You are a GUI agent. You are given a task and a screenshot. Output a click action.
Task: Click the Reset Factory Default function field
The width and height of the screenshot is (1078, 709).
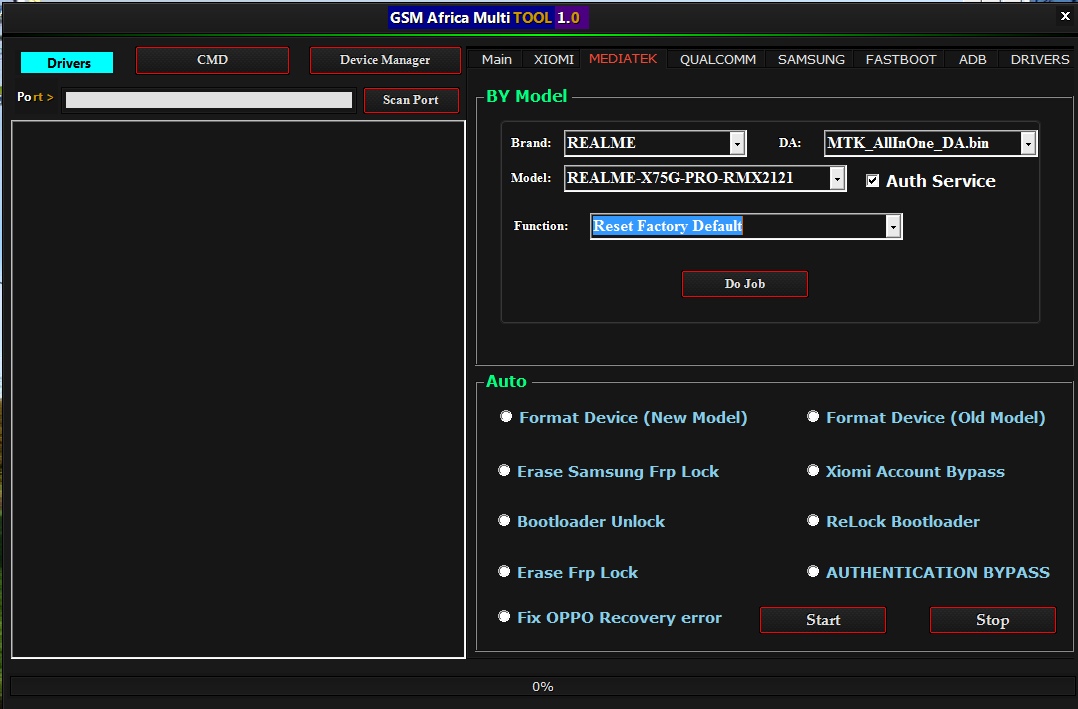coord(746,226)
